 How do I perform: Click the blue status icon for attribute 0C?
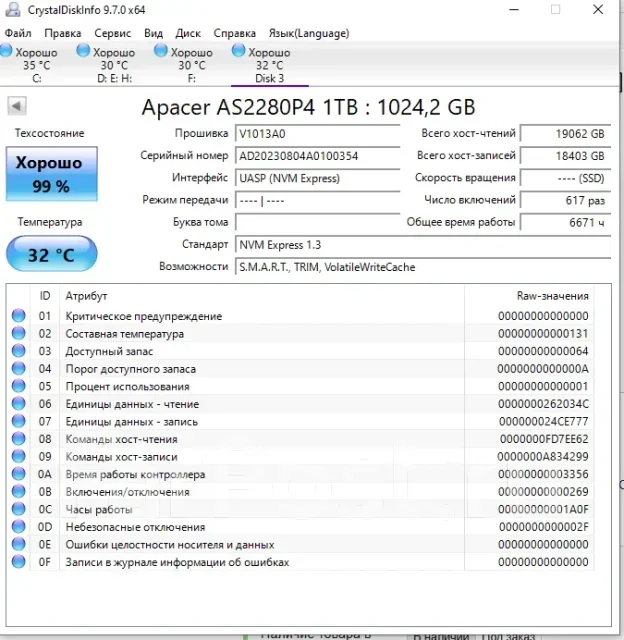(18, 509)
